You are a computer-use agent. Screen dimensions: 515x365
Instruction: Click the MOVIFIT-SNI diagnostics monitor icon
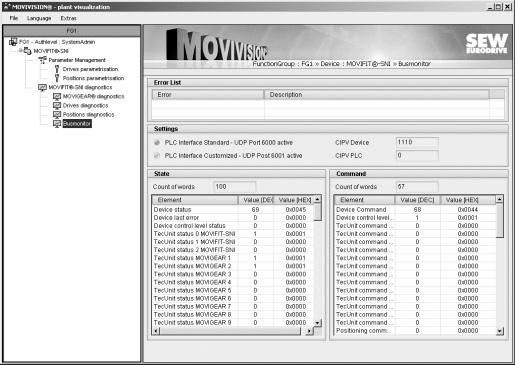42,87
